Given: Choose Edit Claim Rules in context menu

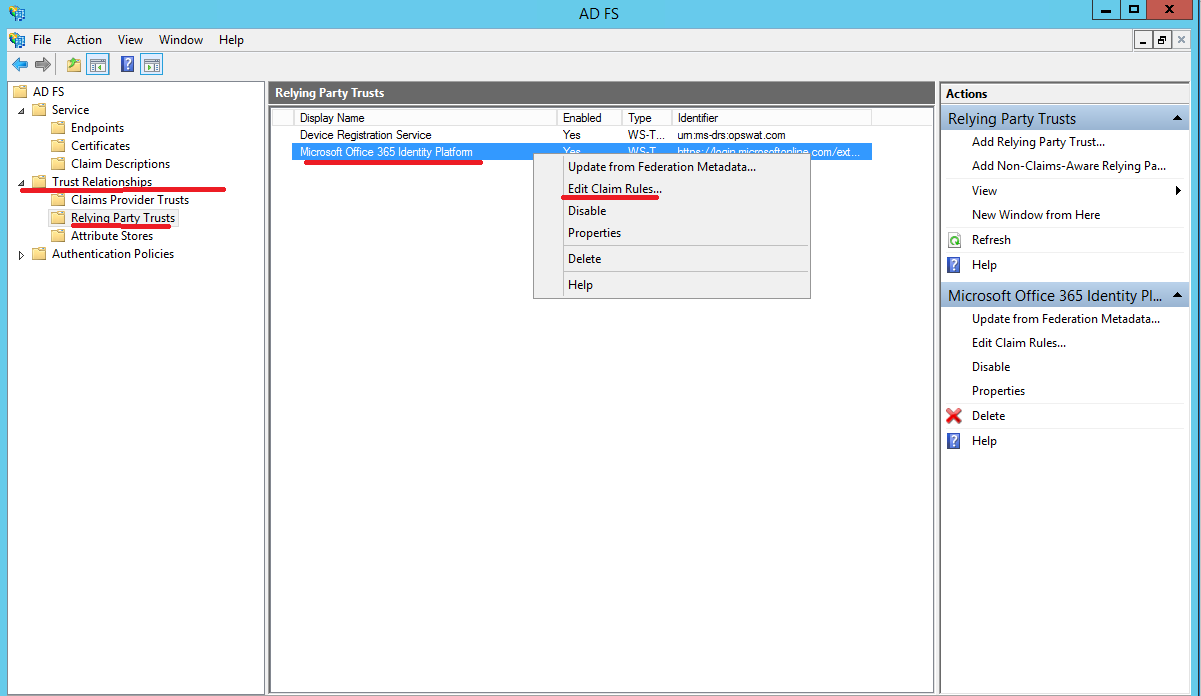Looking at the screenshot, I should point(672,189).
